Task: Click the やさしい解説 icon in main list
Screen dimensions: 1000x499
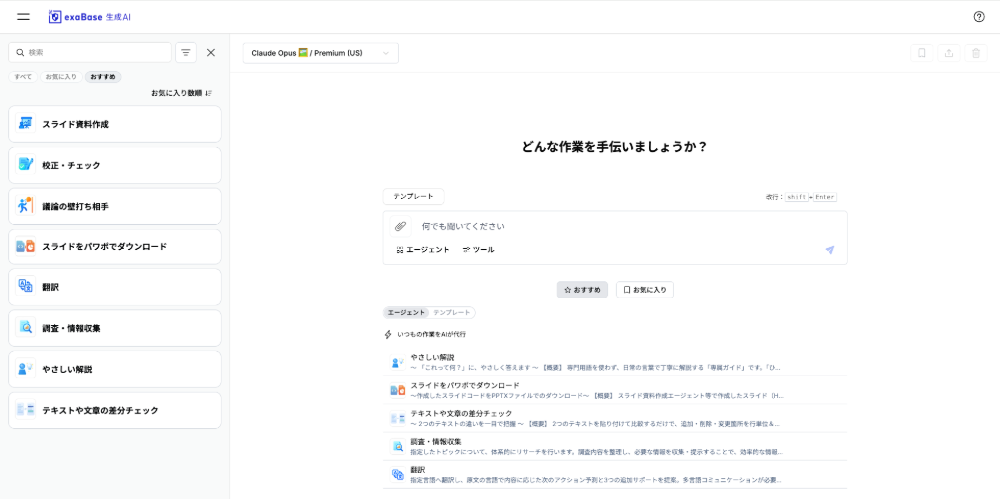Action: [x=397, y=362]
